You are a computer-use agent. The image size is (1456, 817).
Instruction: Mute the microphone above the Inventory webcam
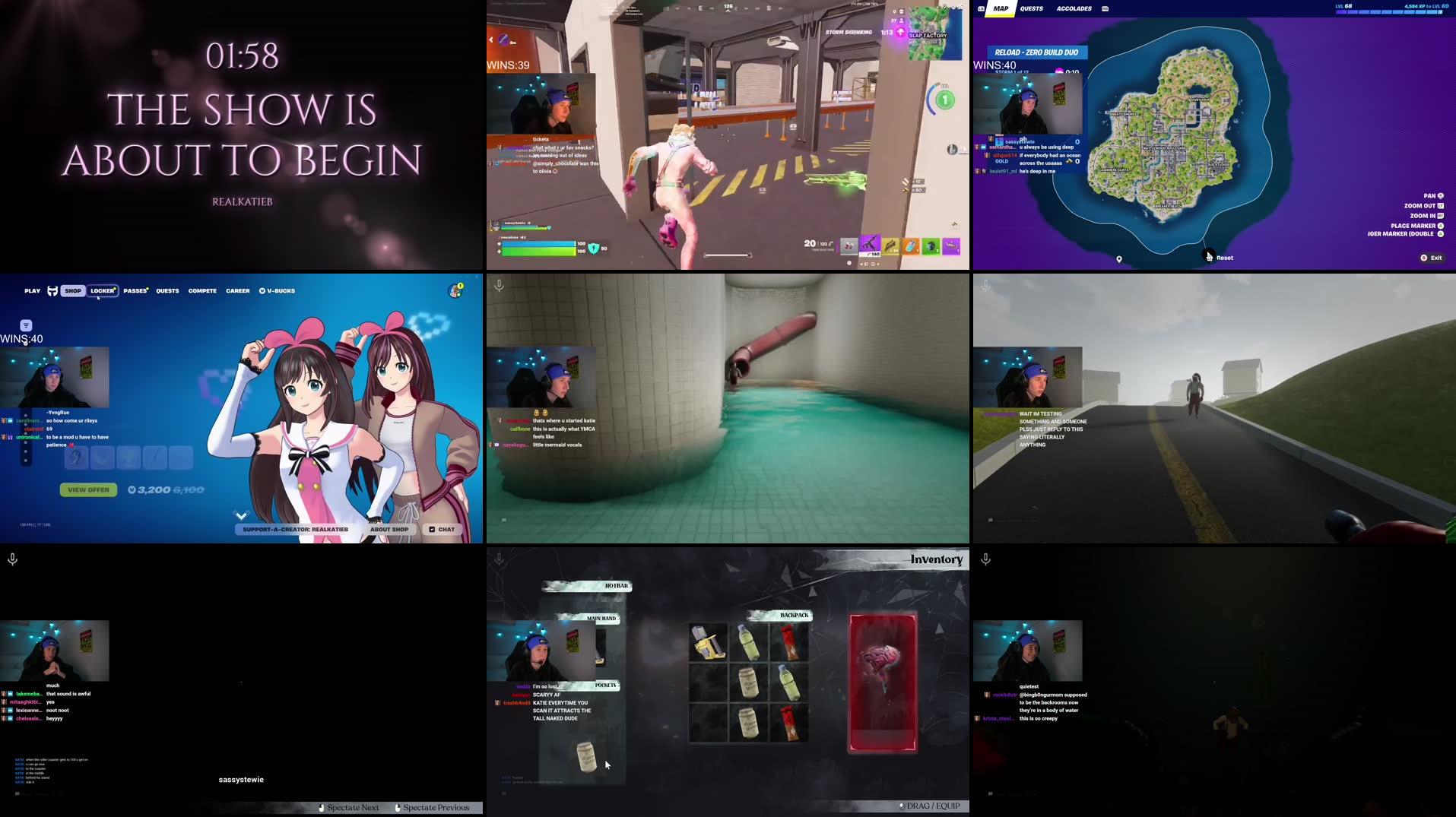pos(499,559)
